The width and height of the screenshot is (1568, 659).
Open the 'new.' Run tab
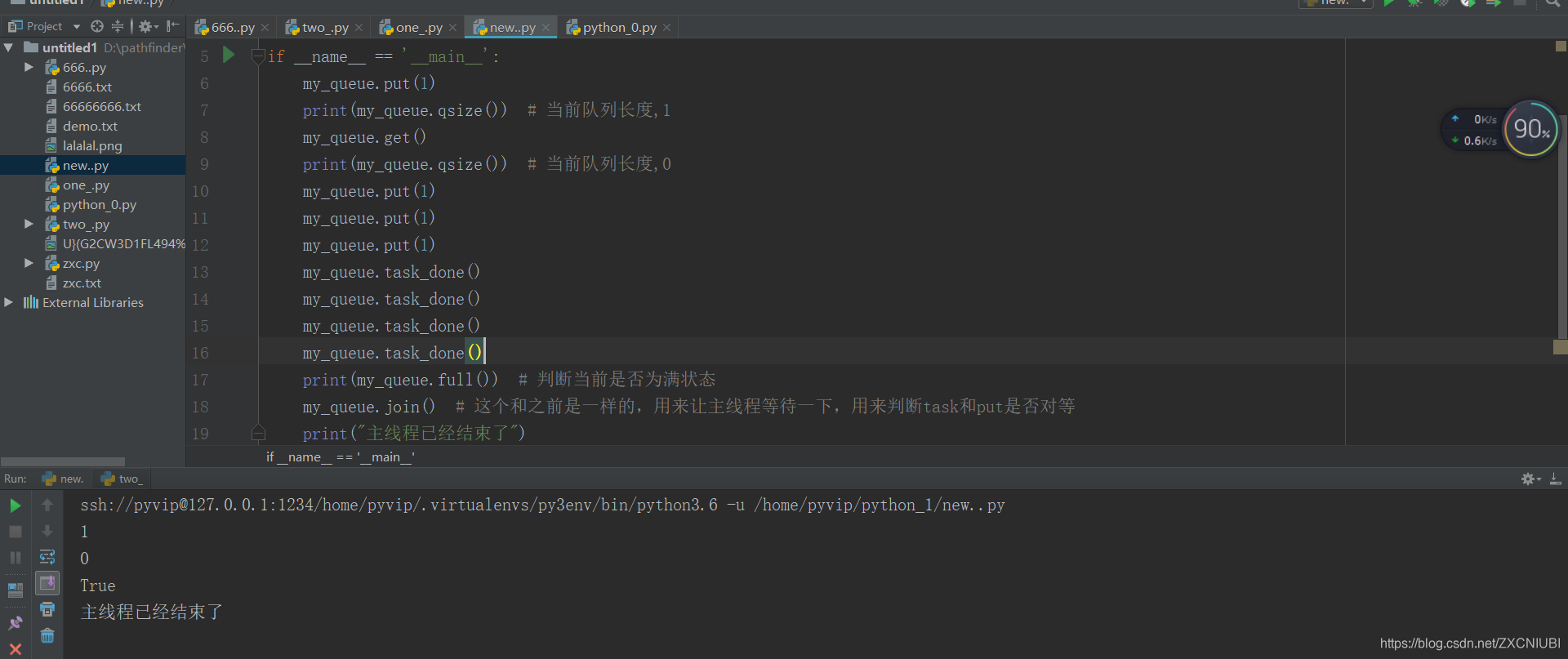tap(63, 479)
